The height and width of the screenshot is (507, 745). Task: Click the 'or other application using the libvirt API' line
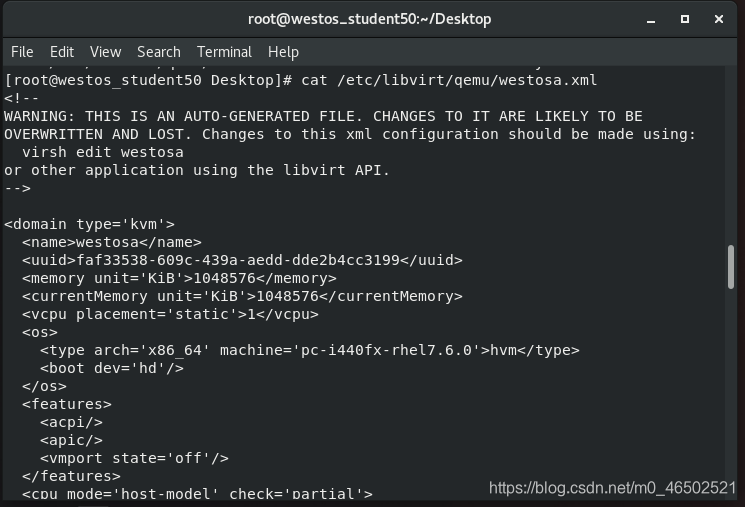tap(197, 170)
